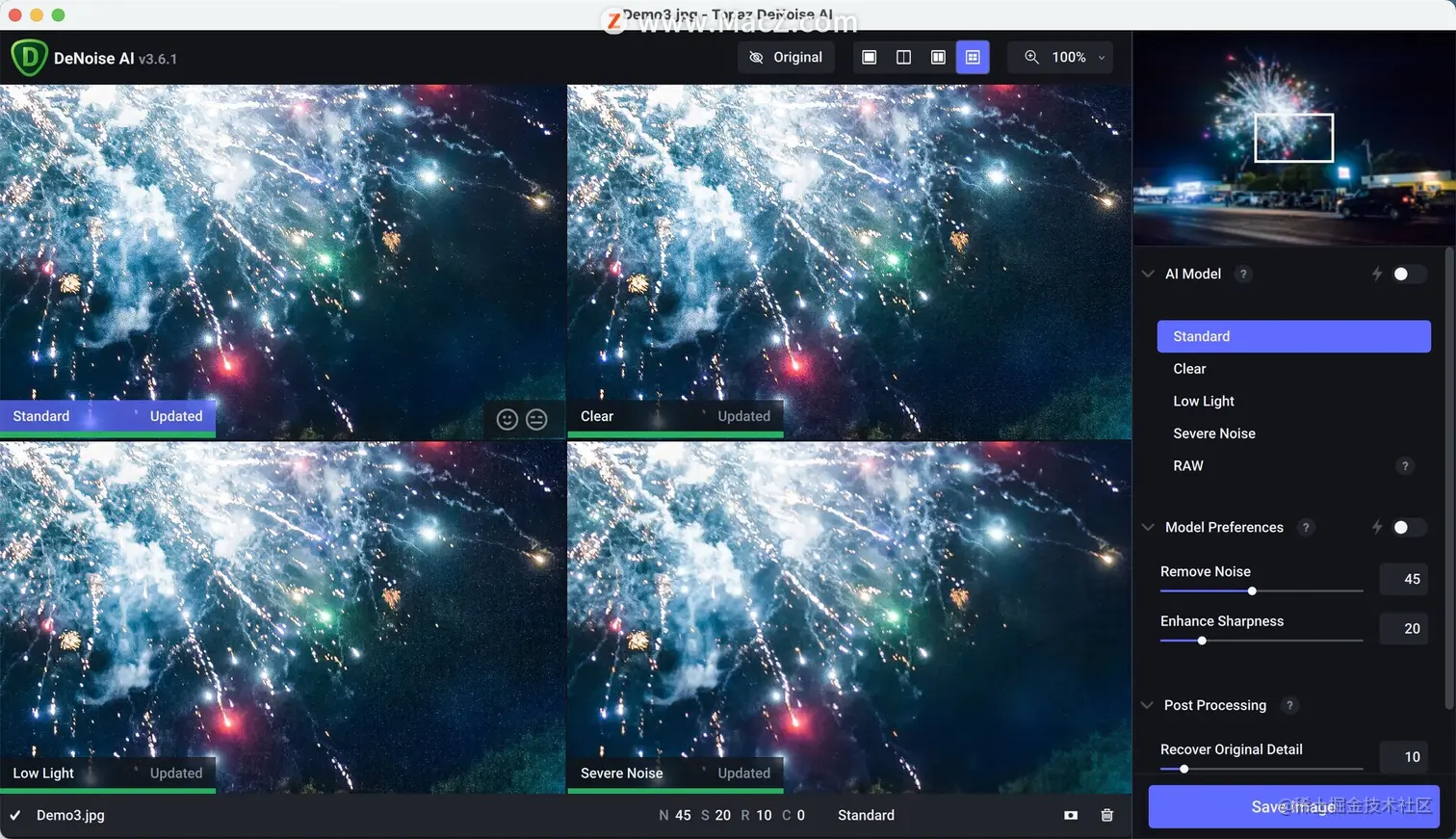Collapse the Post Processing section
The image size is (1456, 839).
point(1147,705)
